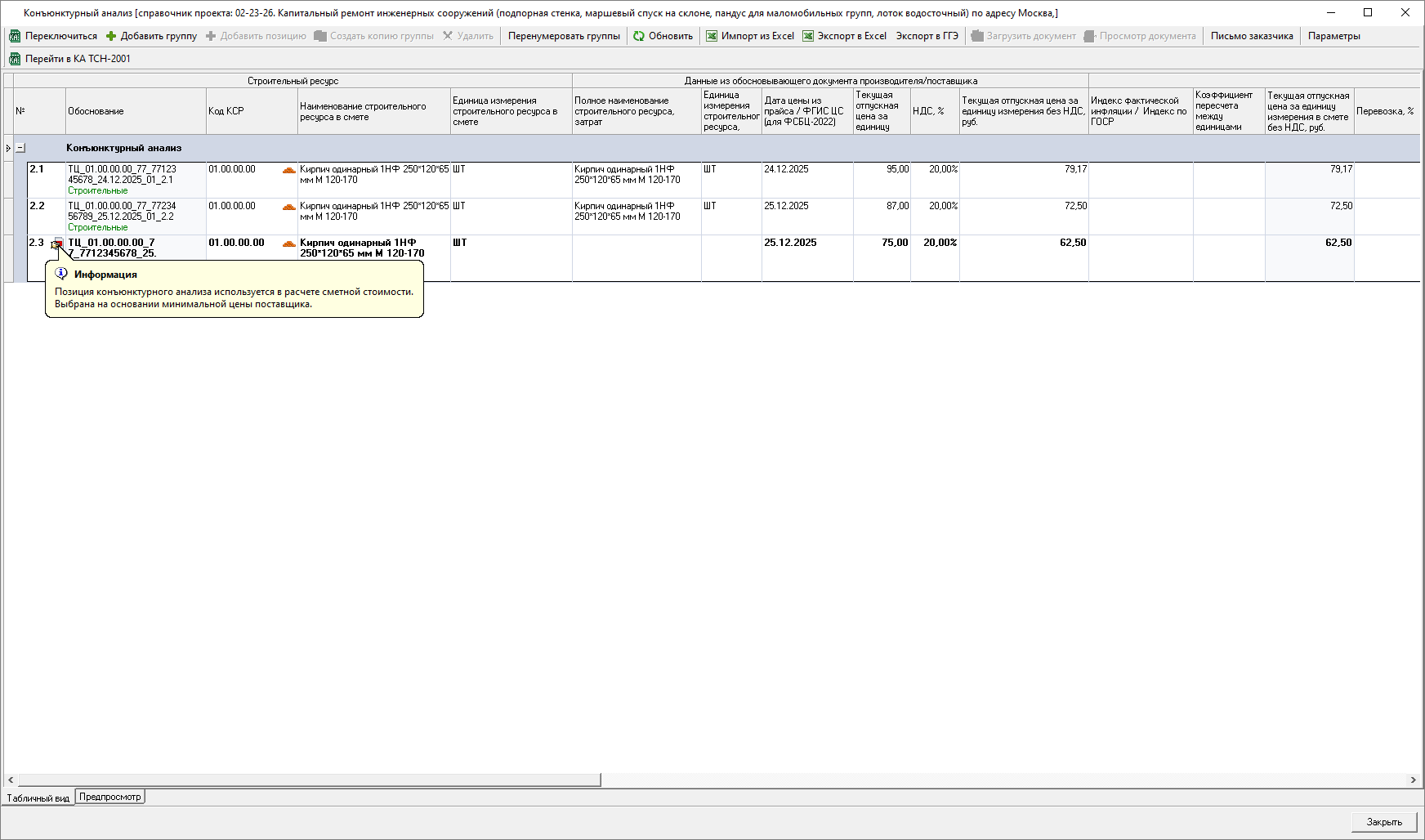Click the brick material icon in row 2.2
The image size is (1425, 840).
click(x=288, y=207)
